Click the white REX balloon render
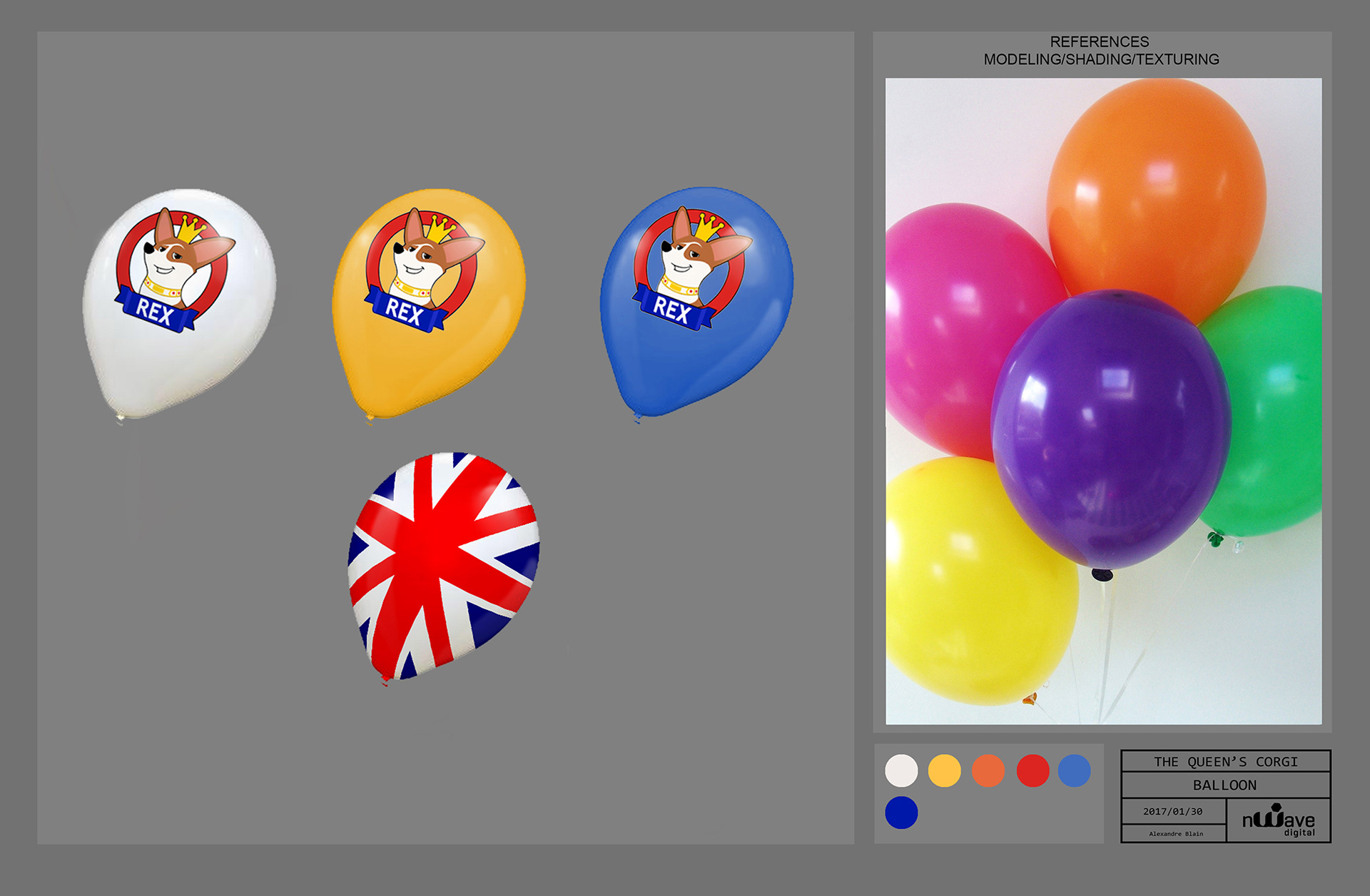The width and height of the screenshot is (1370, 896). click(178, 305)
